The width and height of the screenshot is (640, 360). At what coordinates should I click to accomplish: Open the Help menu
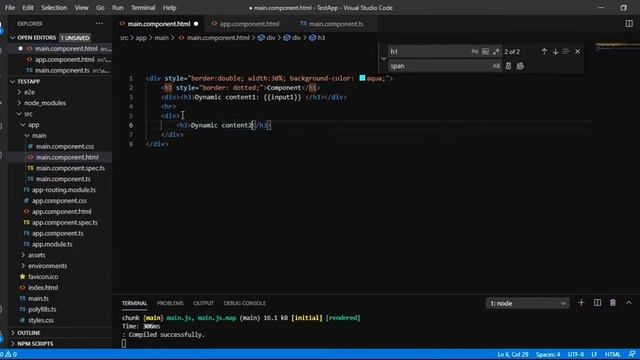click(169, 7)
